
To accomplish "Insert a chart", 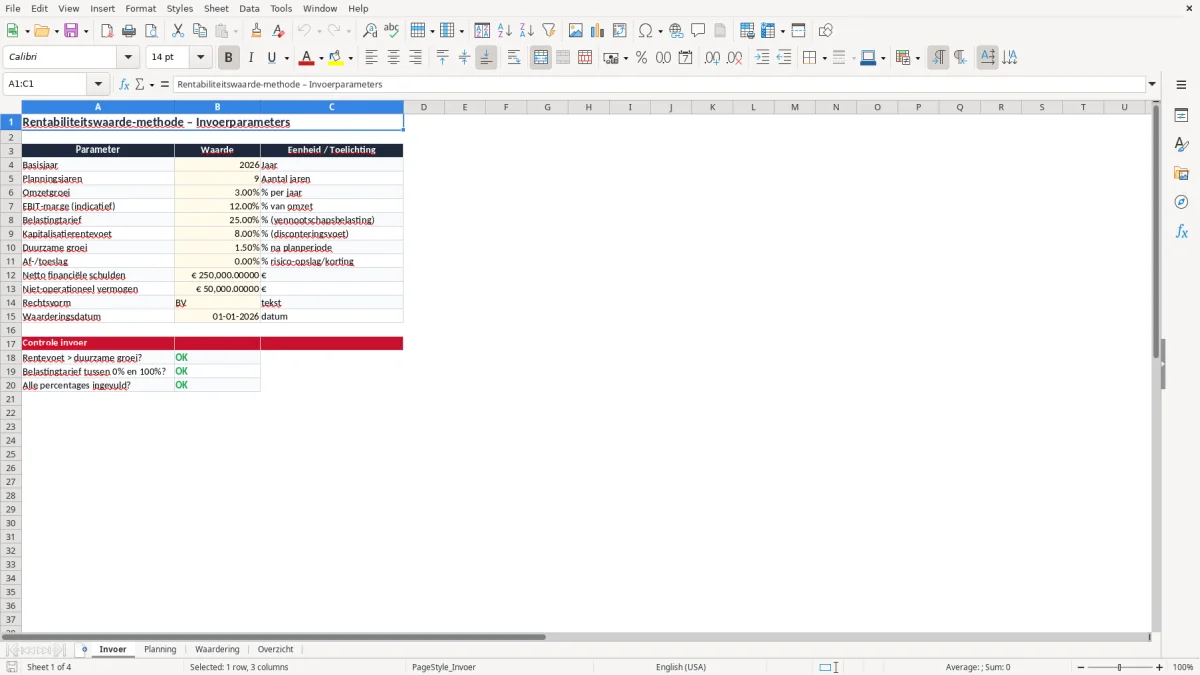I will 598,31.
